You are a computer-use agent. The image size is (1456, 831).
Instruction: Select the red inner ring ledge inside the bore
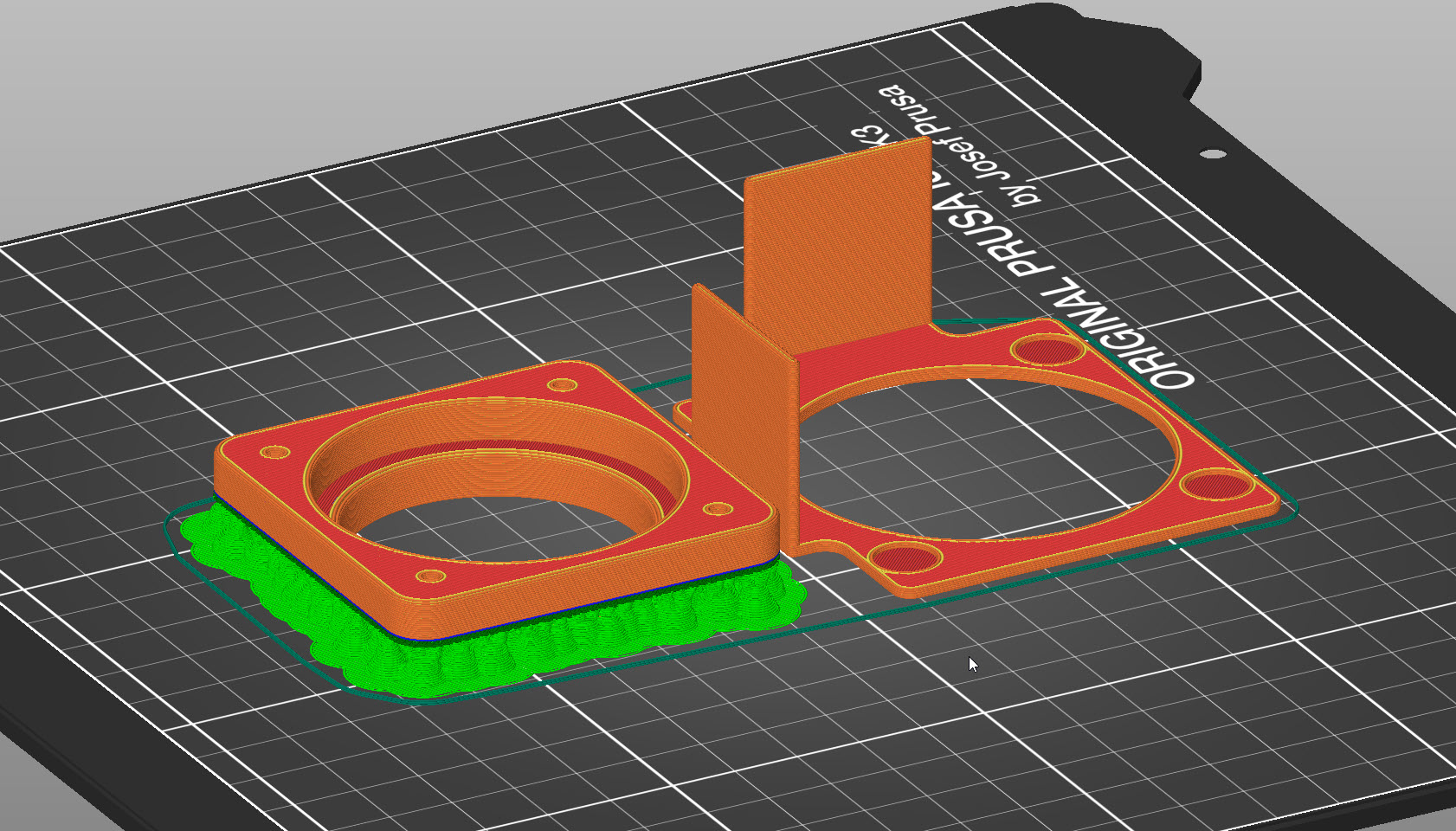coord(554,452)
